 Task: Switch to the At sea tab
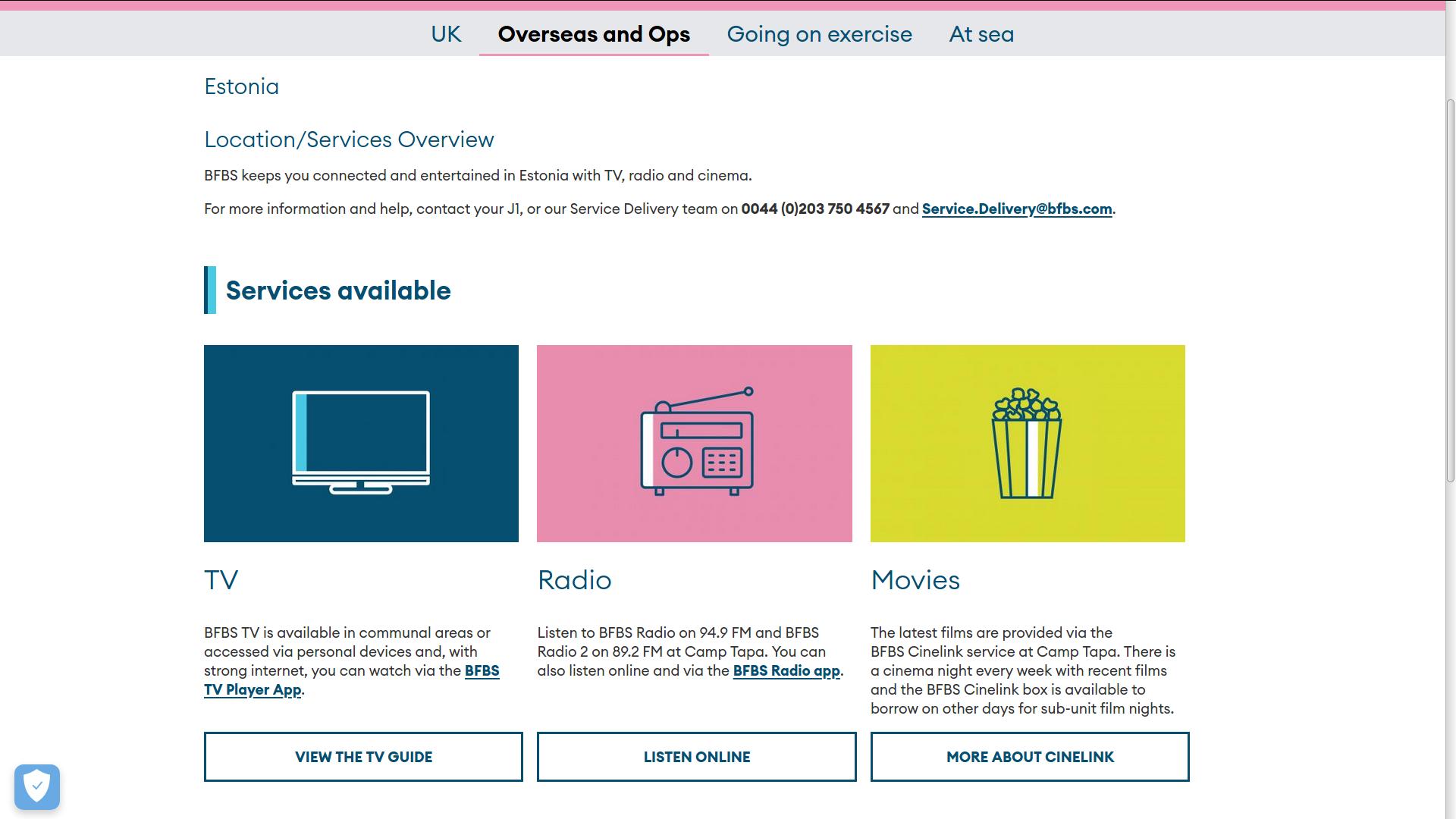(x=981, y=34)
